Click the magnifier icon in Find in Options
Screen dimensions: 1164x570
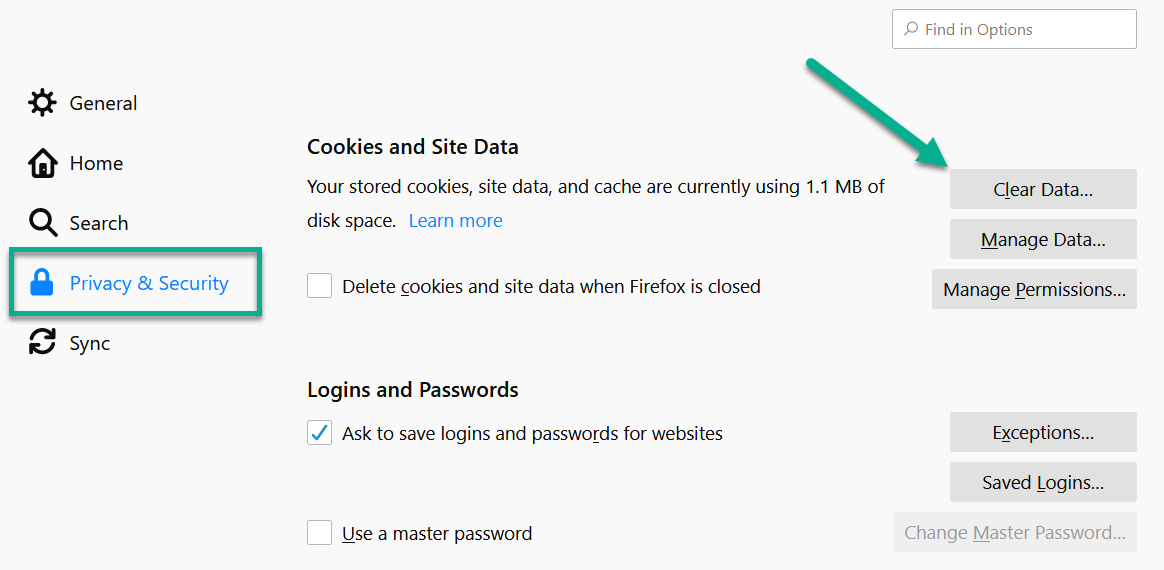[x=911, y=30]
